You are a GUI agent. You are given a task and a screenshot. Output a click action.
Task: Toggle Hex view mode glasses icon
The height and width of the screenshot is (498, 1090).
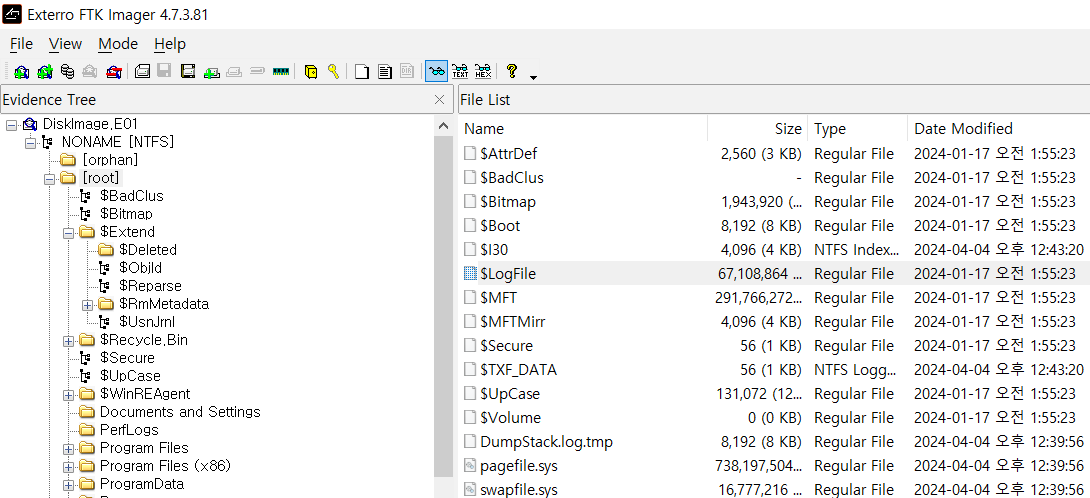click(483, 71)
